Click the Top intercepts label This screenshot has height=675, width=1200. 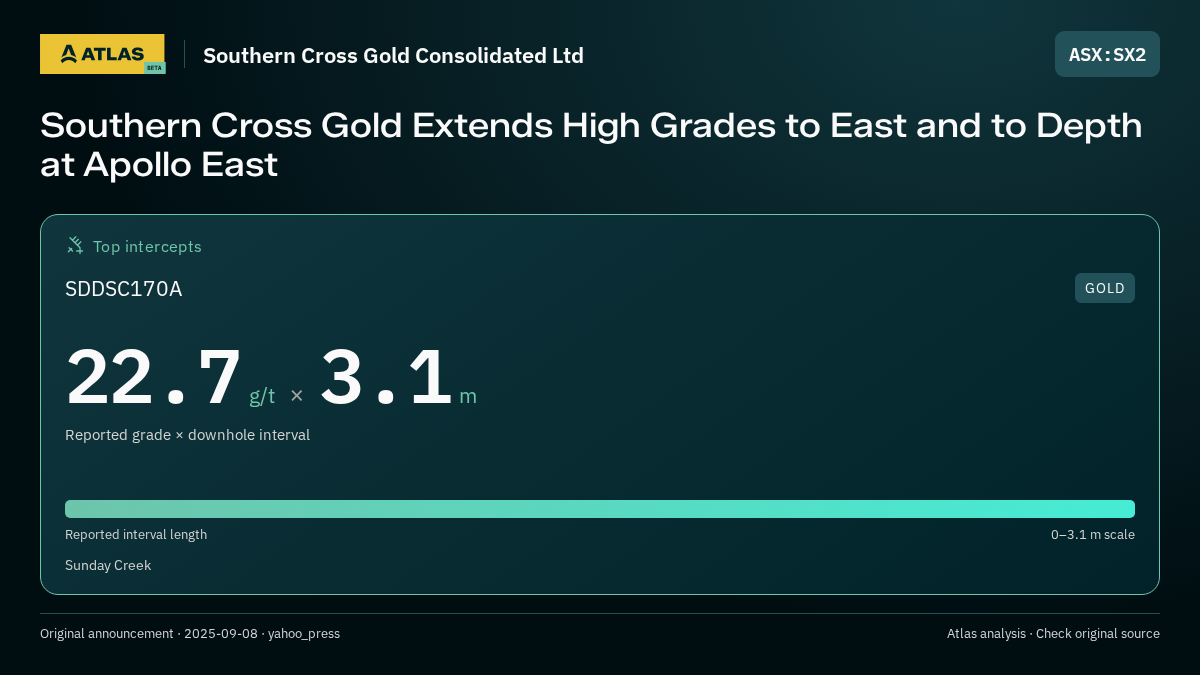[x=147, y=246]
